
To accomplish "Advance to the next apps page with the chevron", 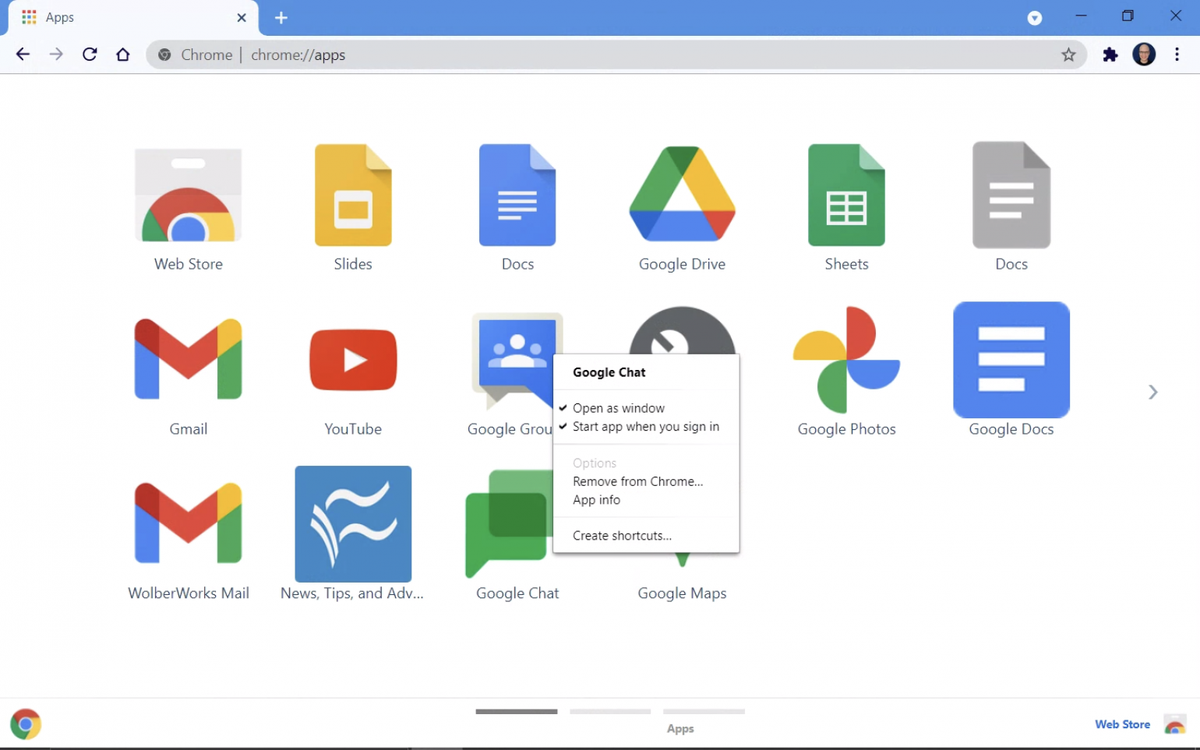I will 1152,392.
